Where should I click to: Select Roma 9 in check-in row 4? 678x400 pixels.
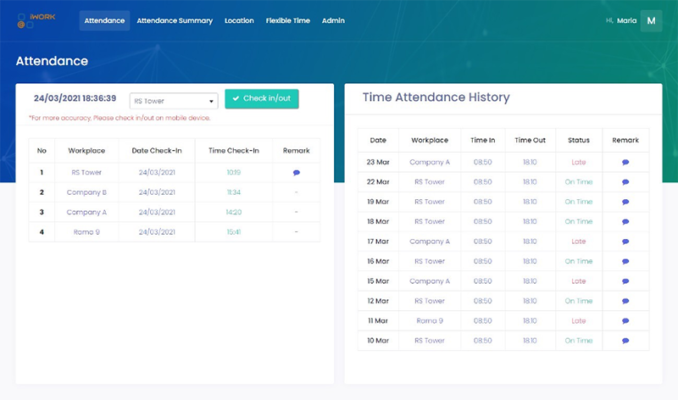click(86, 232)
